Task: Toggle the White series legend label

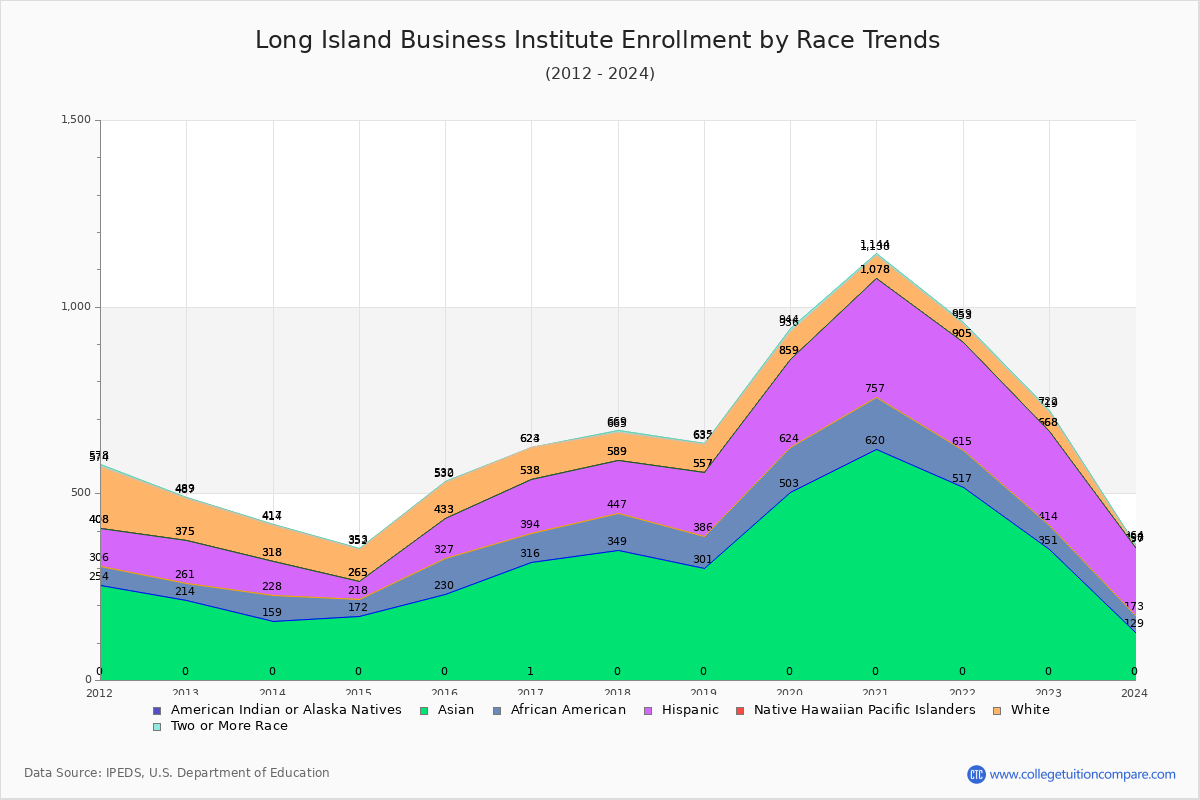Action: point(1030,710)
